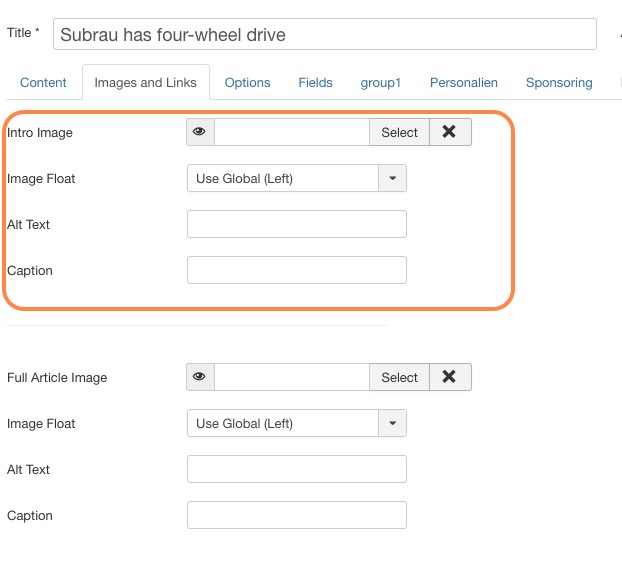This screenshot has width=622, height=583.
Task: Switch to the Content tab
Action: [x=43, y=82]
